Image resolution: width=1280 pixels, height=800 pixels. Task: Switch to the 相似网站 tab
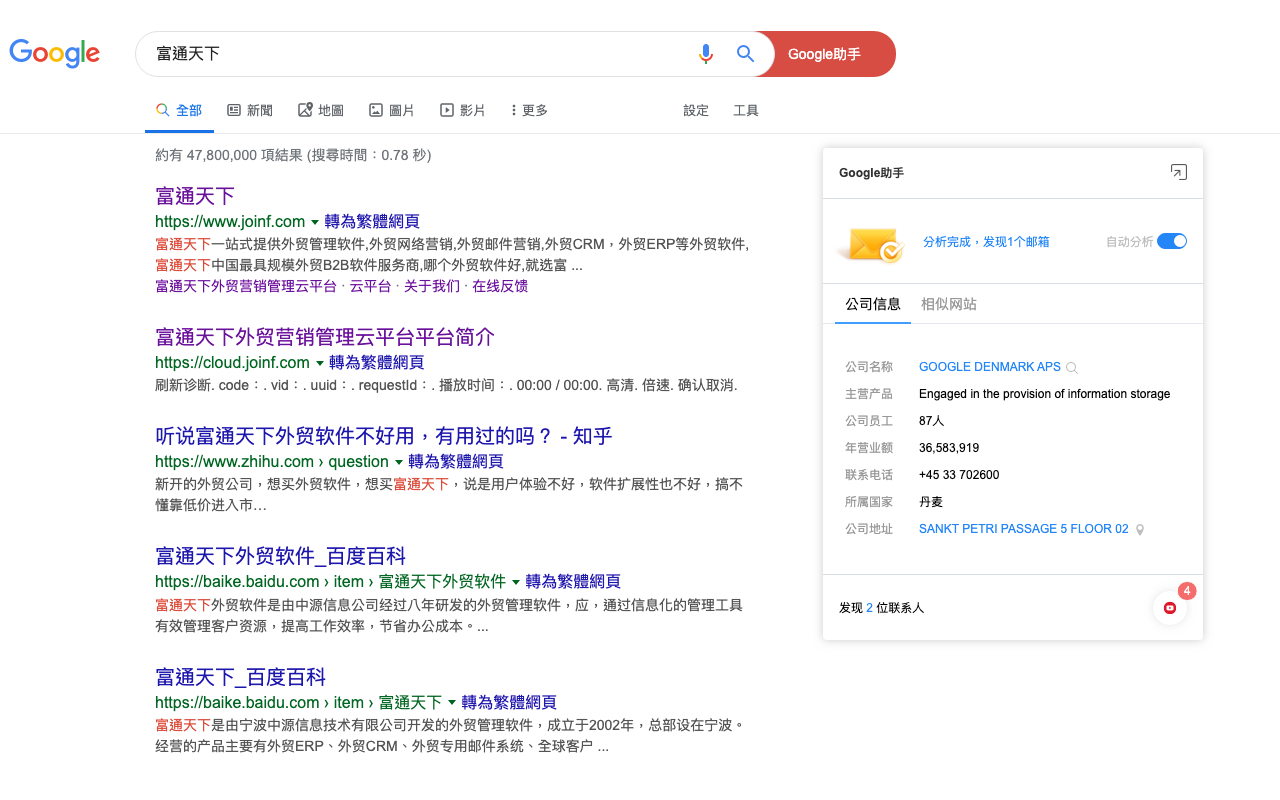[x=949, y=304]
